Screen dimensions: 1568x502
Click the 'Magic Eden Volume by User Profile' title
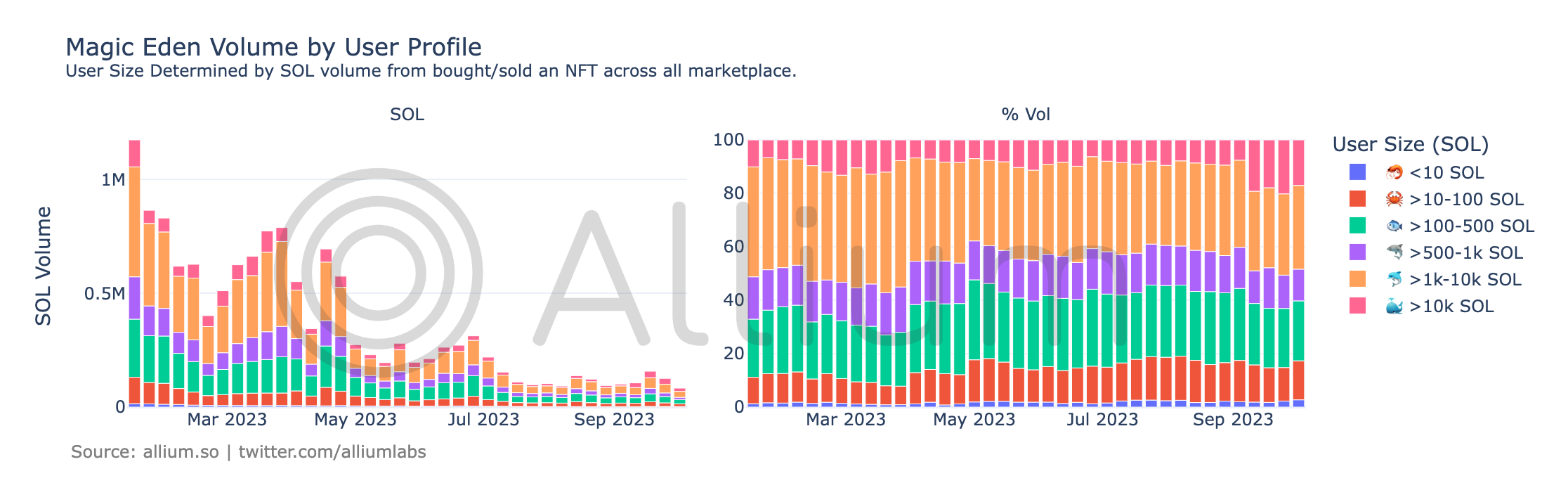tap(273, 47)
